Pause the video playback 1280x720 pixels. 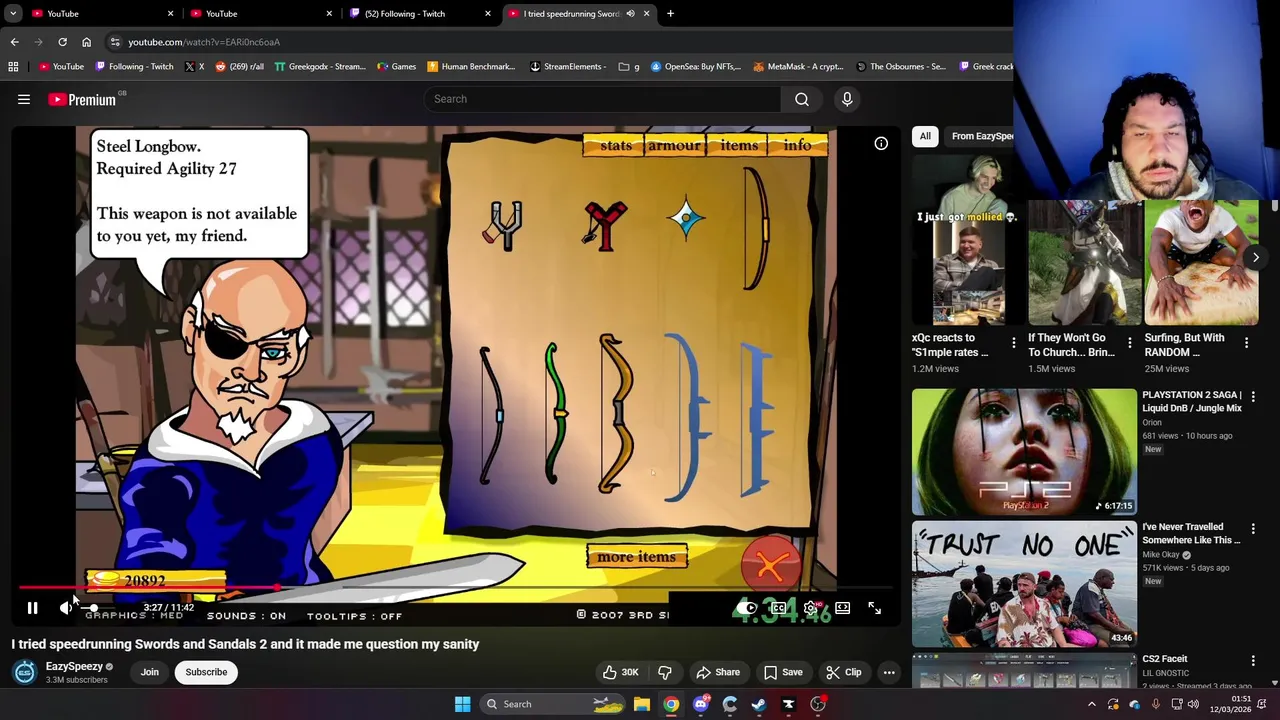coord(32,608)
